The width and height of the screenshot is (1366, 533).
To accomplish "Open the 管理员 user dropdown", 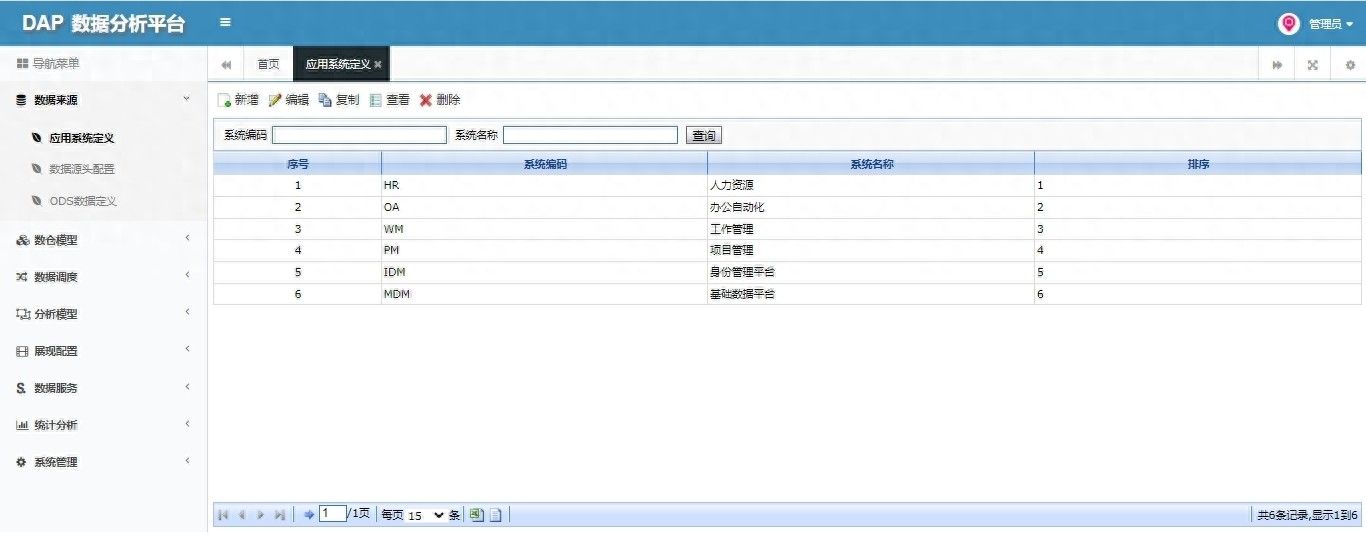I will 1331,24.
